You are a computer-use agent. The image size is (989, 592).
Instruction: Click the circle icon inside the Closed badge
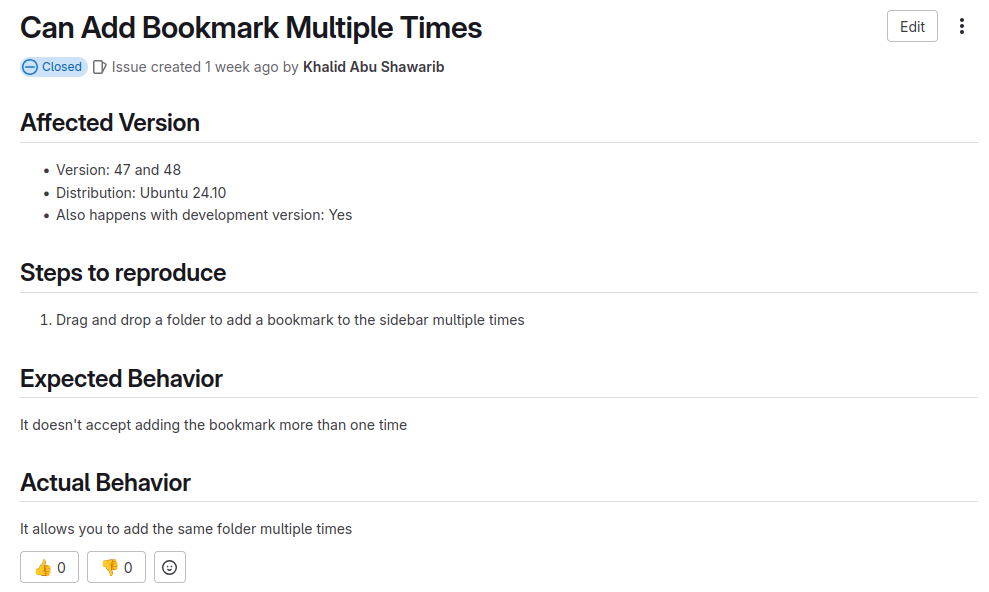coord(30,67)
